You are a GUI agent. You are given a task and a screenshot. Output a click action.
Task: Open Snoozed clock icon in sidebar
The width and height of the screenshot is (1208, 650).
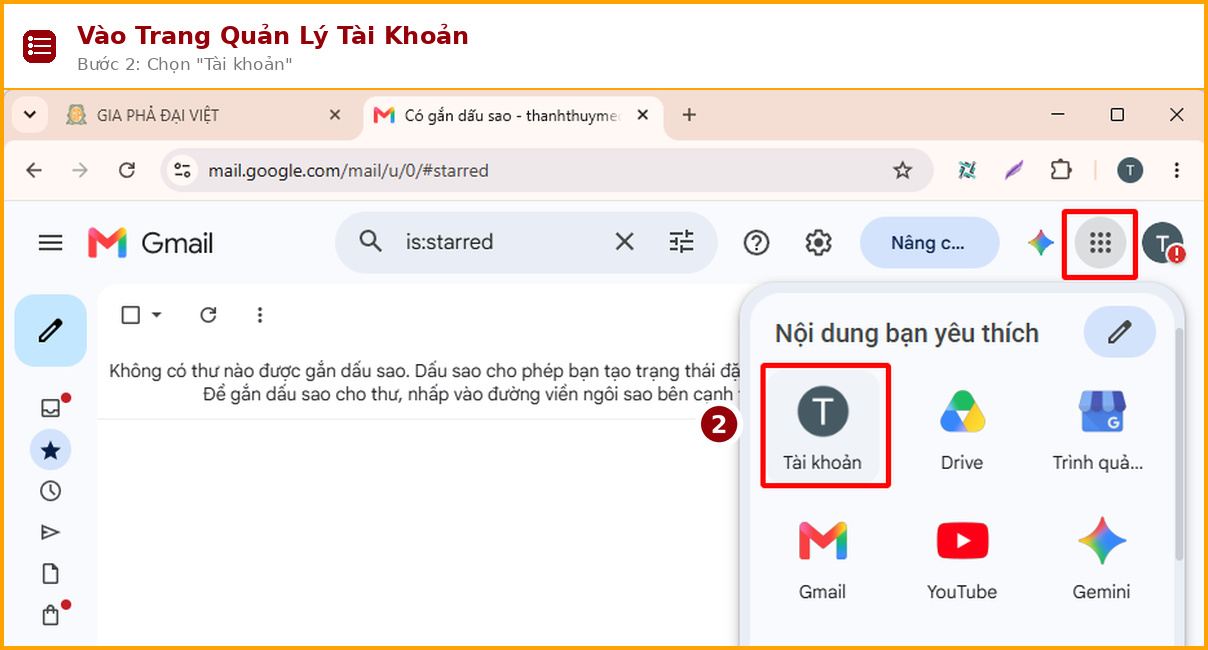50,491
